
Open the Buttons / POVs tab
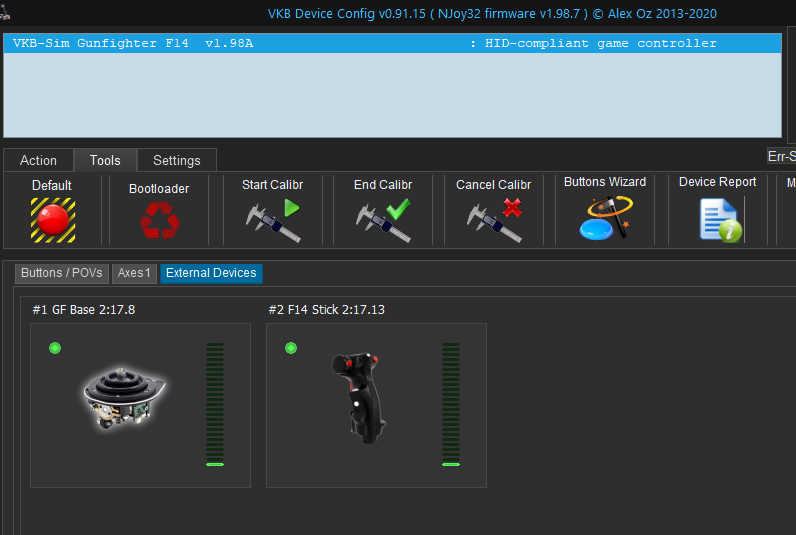tap(62, 273)
